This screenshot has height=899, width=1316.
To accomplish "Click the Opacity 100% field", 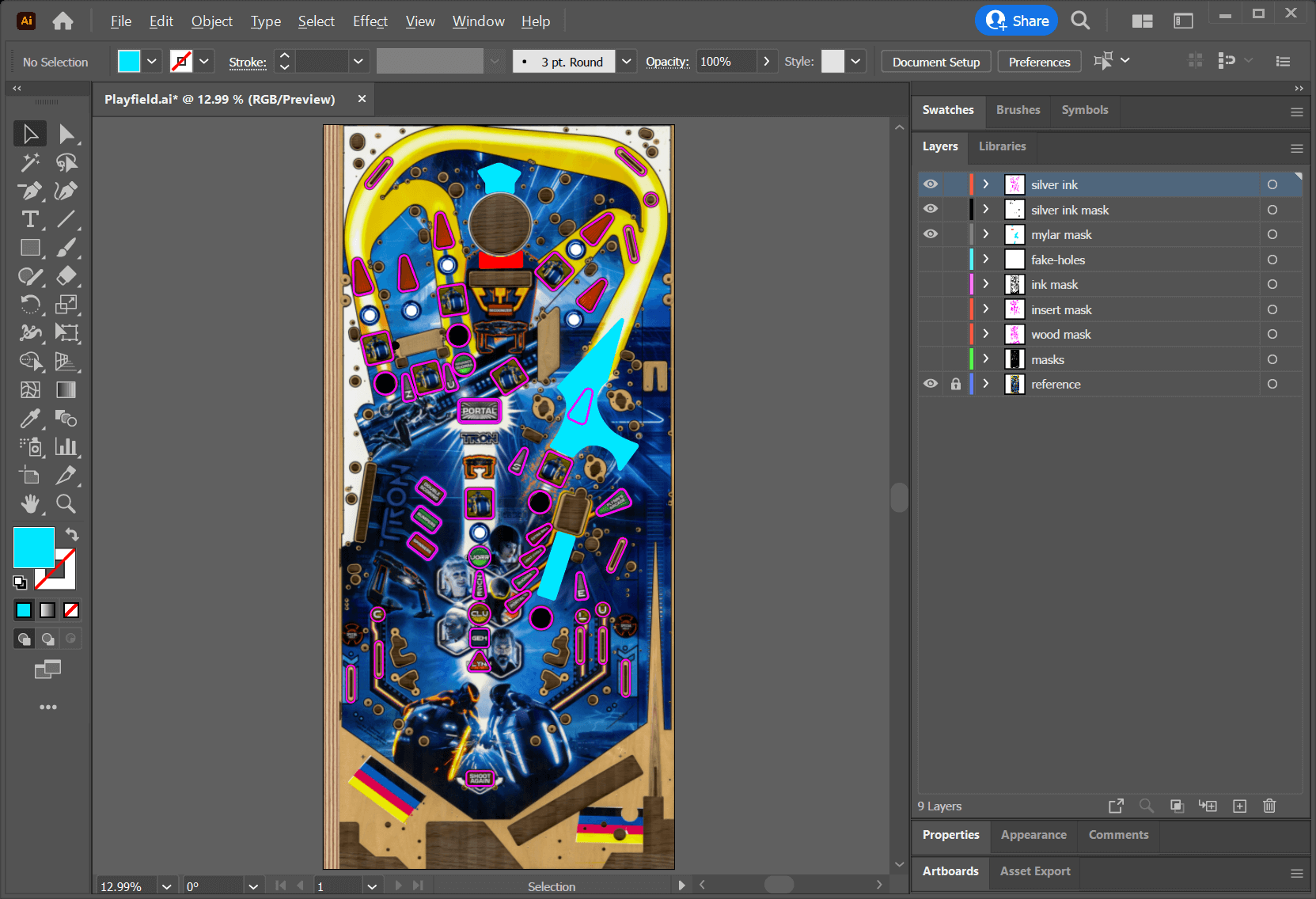I will 726,61.
